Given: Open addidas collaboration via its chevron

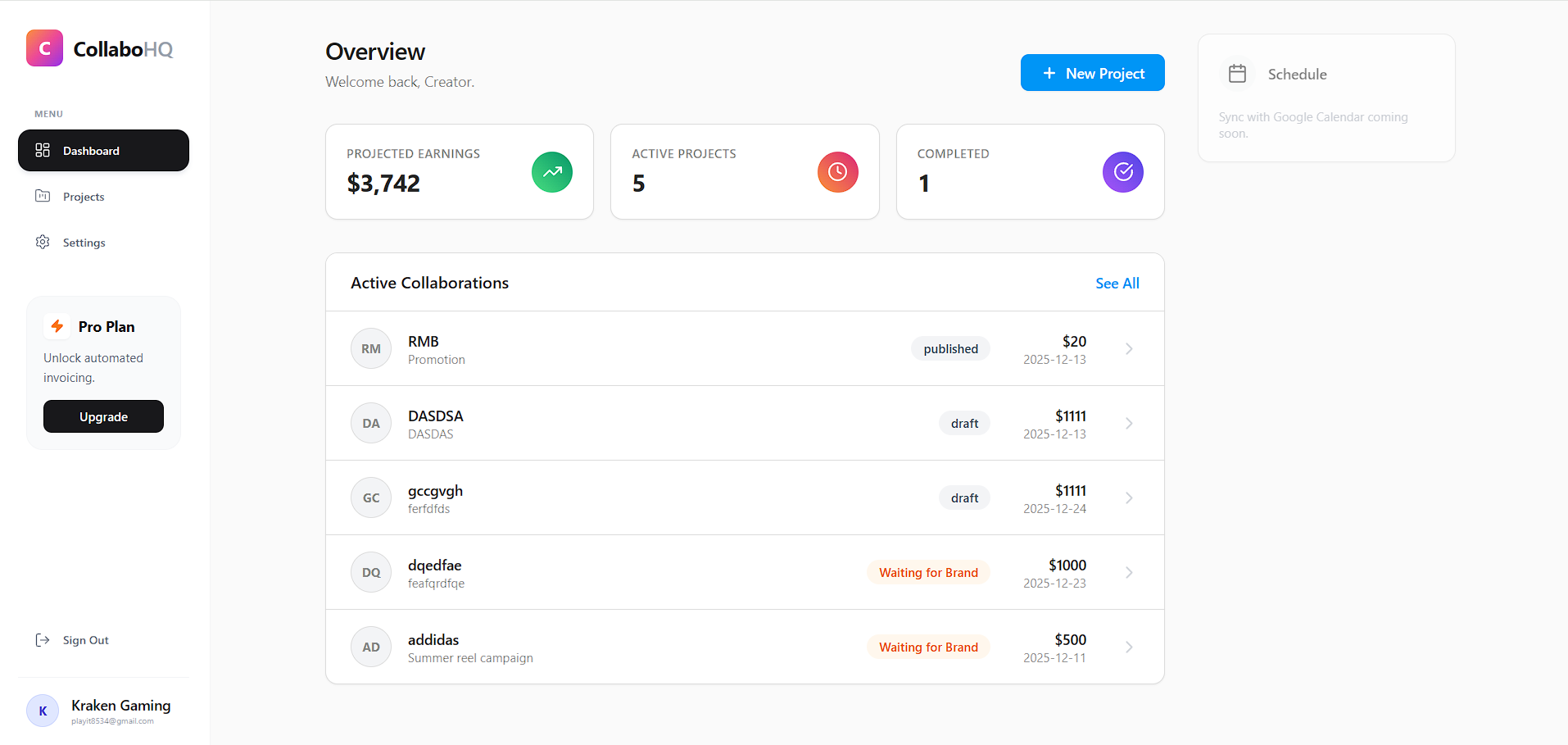Looking at the screenshot, I should tap(1129, 647).
